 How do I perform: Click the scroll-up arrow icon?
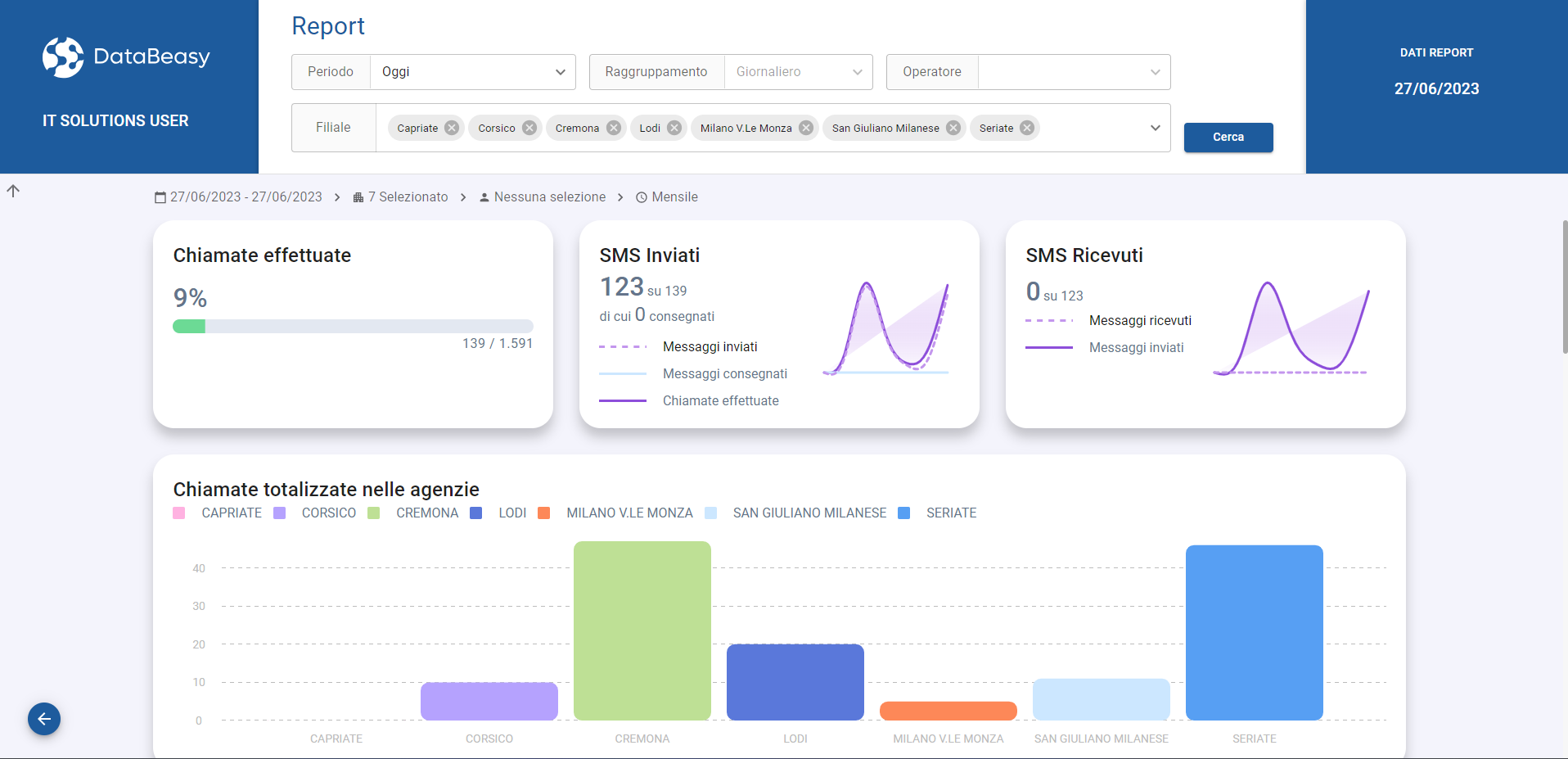(x=13, y=191)
